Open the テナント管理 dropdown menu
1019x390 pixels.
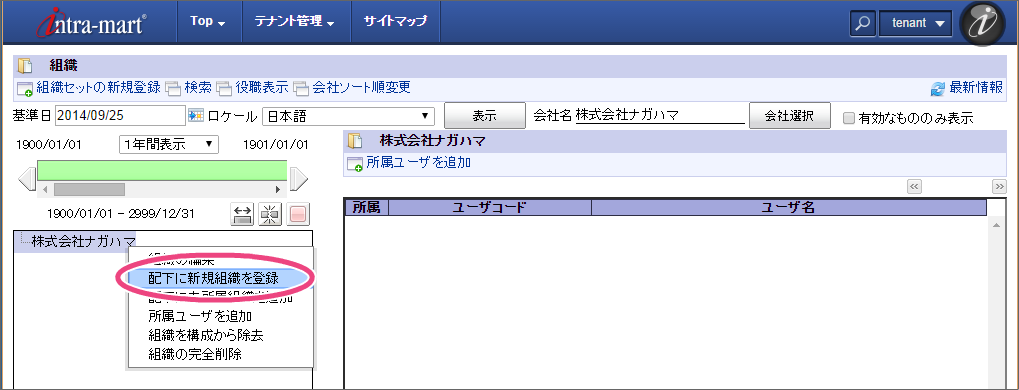(295, 21)
